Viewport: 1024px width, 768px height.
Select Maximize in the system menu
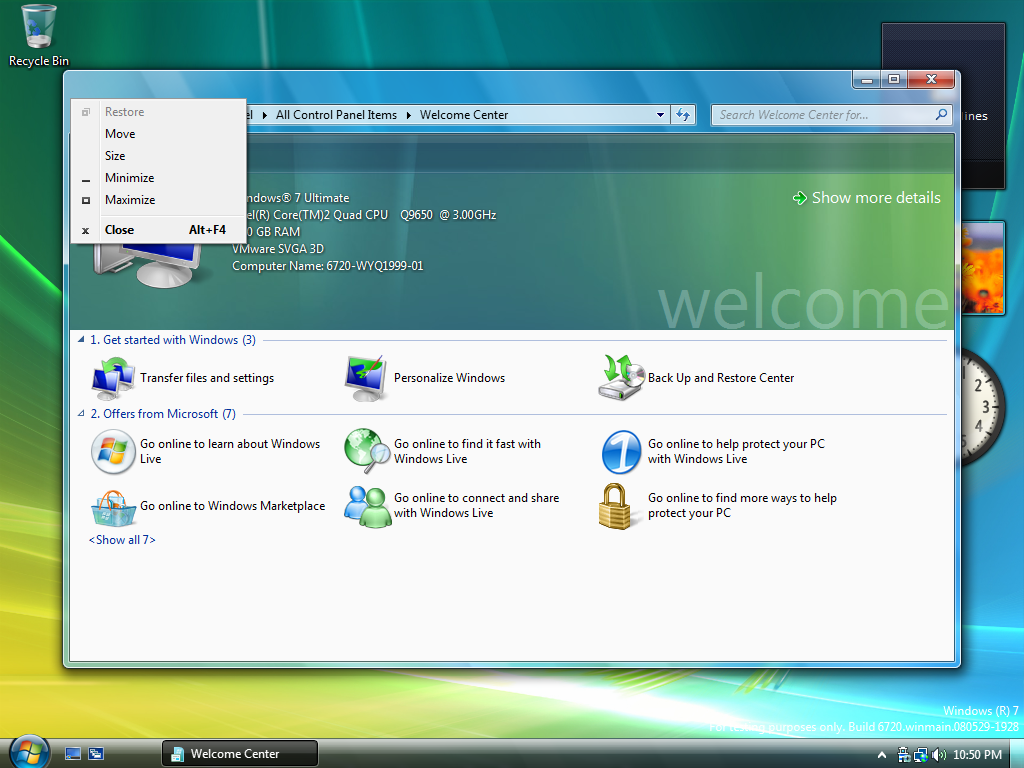pyautogui.click(x=130, y=200)
